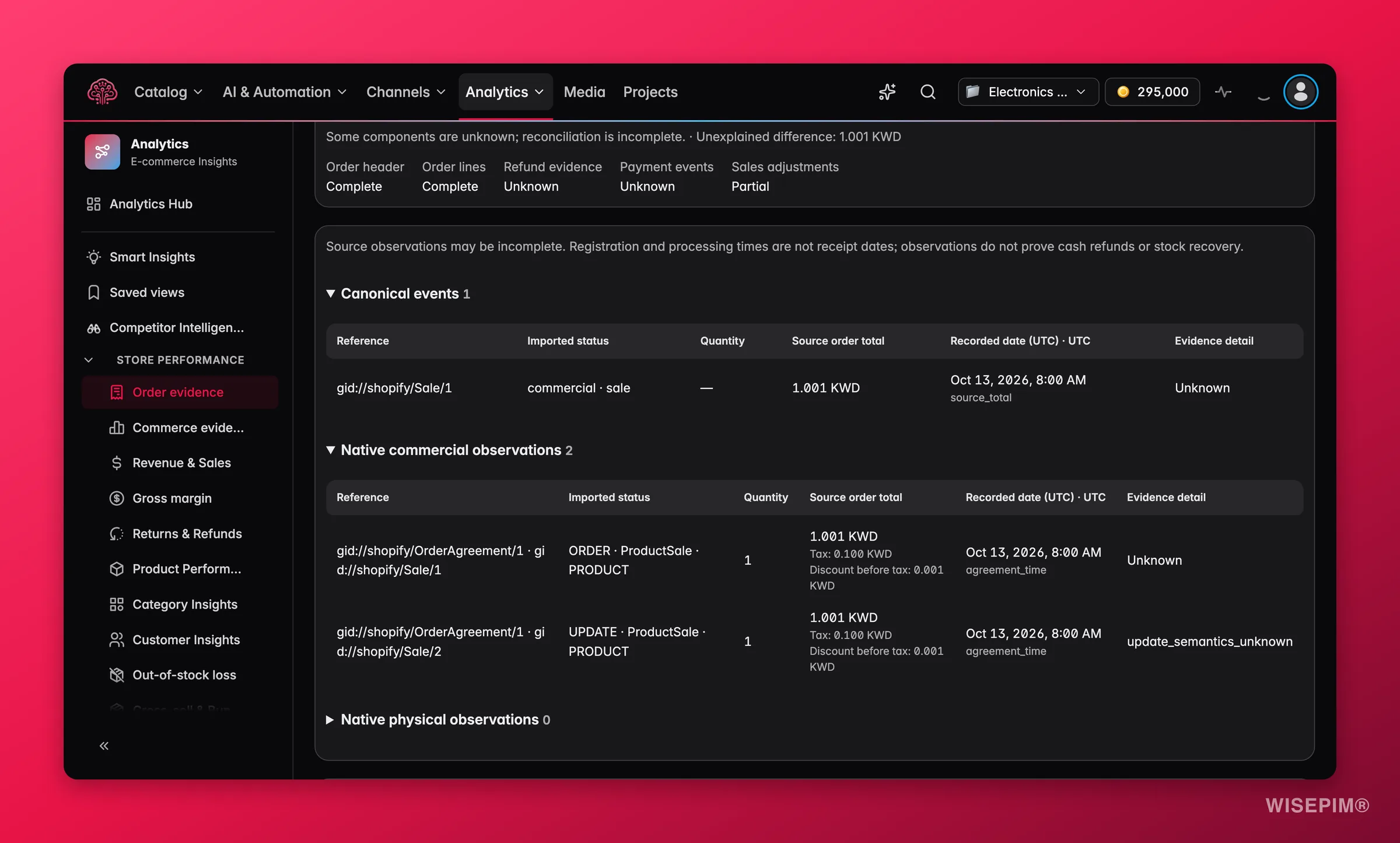Viewport: 1400px width, 843px height.
Task: Open the AI & Automation dropdown
Action: [285, 92]
